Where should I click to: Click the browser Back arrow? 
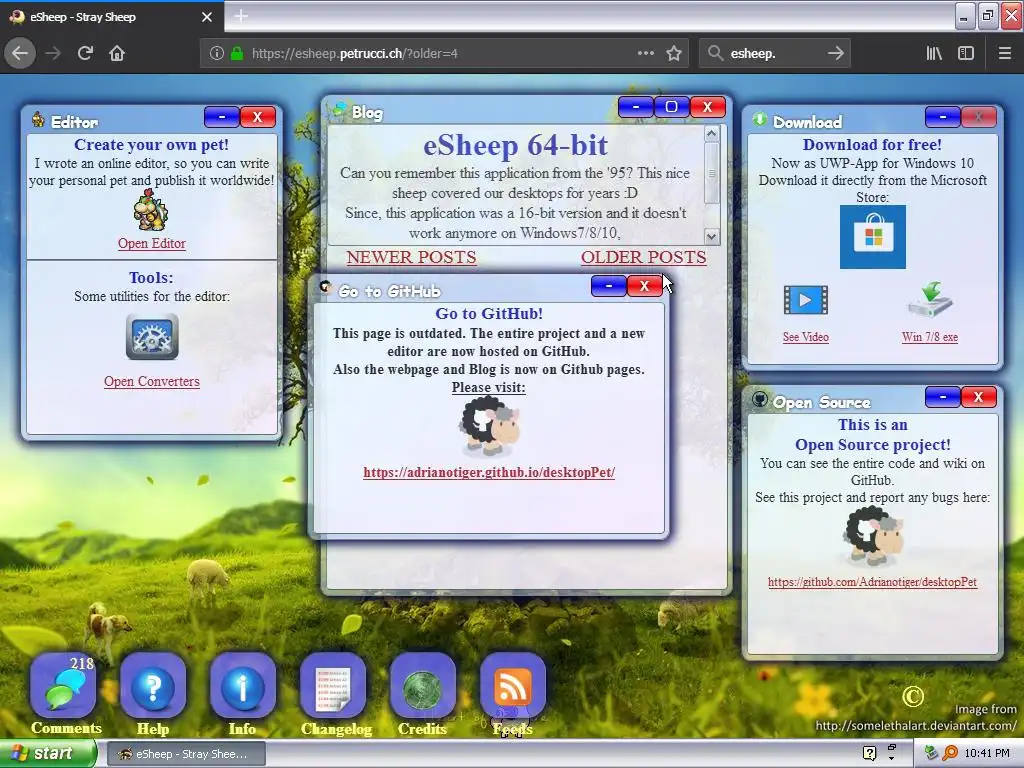(20, 54)
